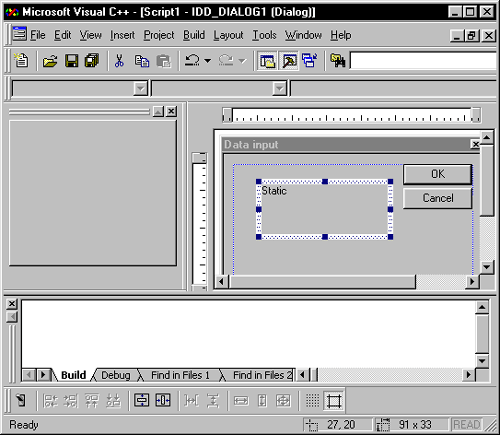Viewport: 500px width, 435px height.
Task: Expand the first WizardBar combo box
Action: (141, 89)
